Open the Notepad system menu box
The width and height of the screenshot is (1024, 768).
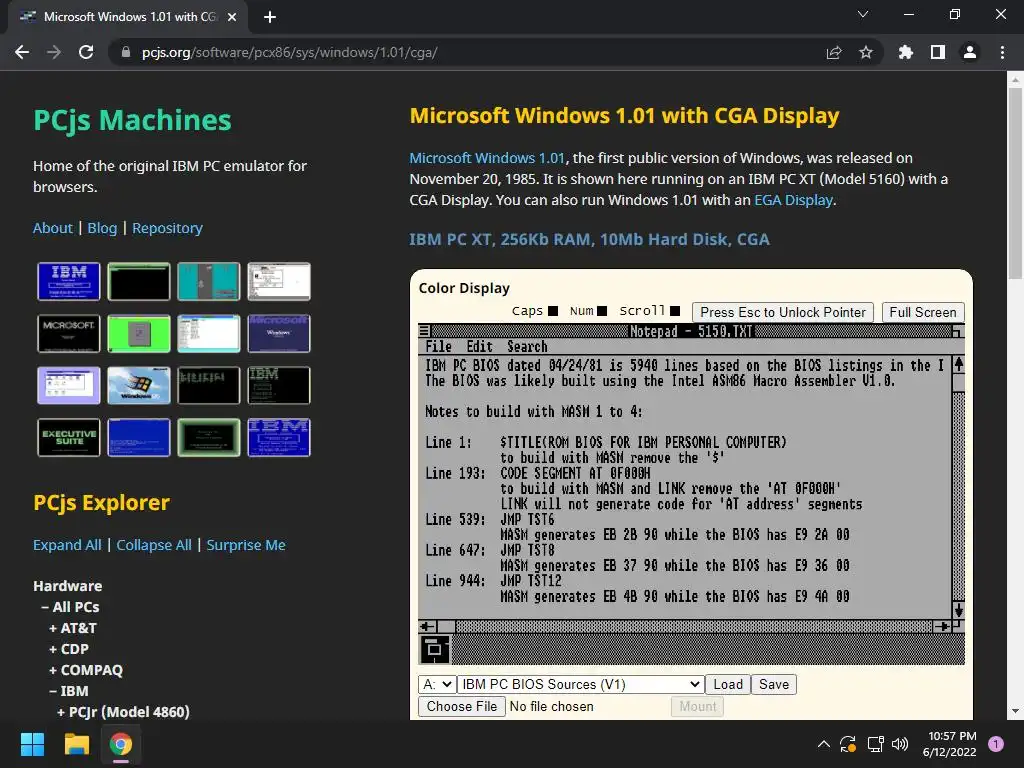point(424,331)
